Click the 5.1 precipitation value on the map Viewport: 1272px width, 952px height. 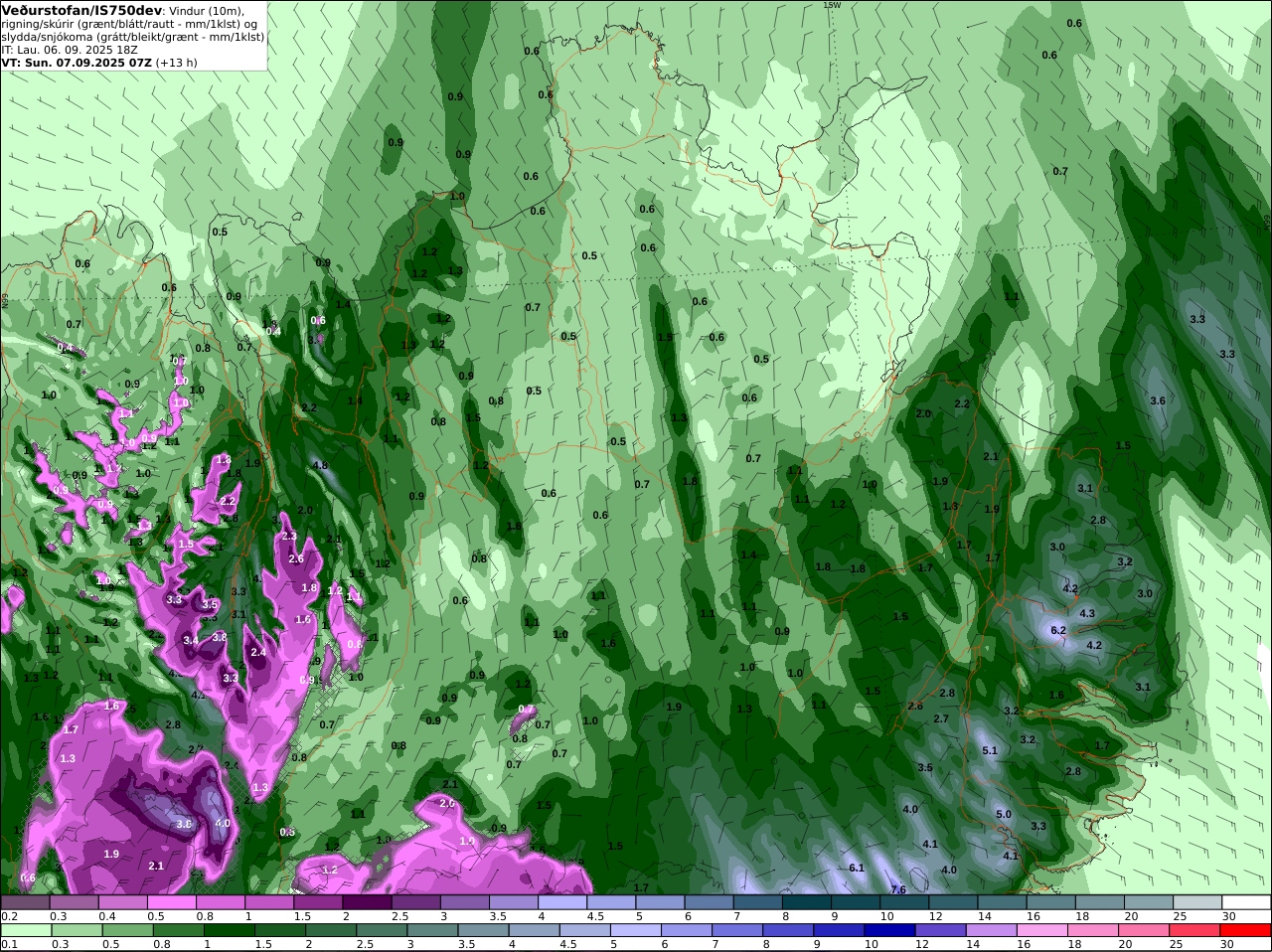click(990, 750)
